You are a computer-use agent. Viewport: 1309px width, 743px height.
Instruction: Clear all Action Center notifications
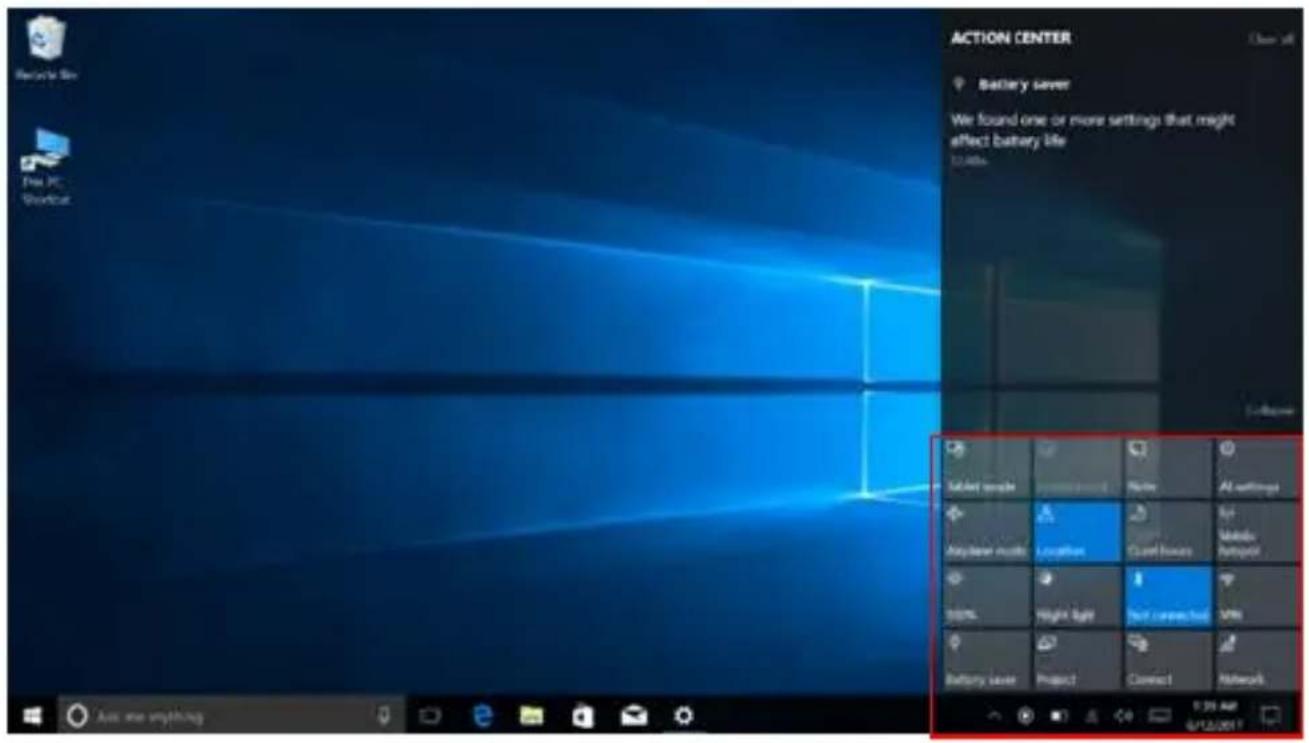[x=1271, y=39]
